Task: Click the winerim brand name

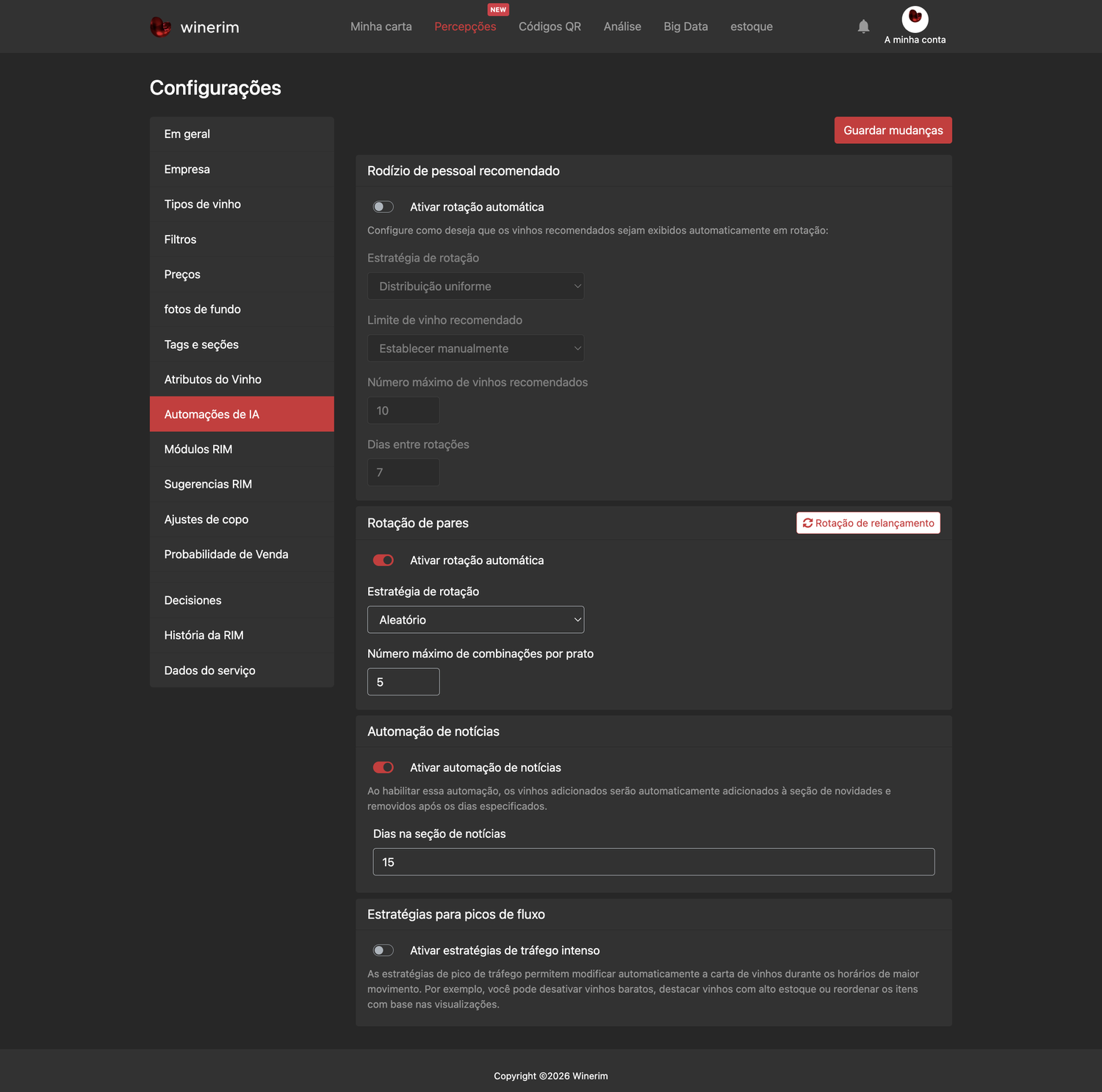Action: pos(210,27)
